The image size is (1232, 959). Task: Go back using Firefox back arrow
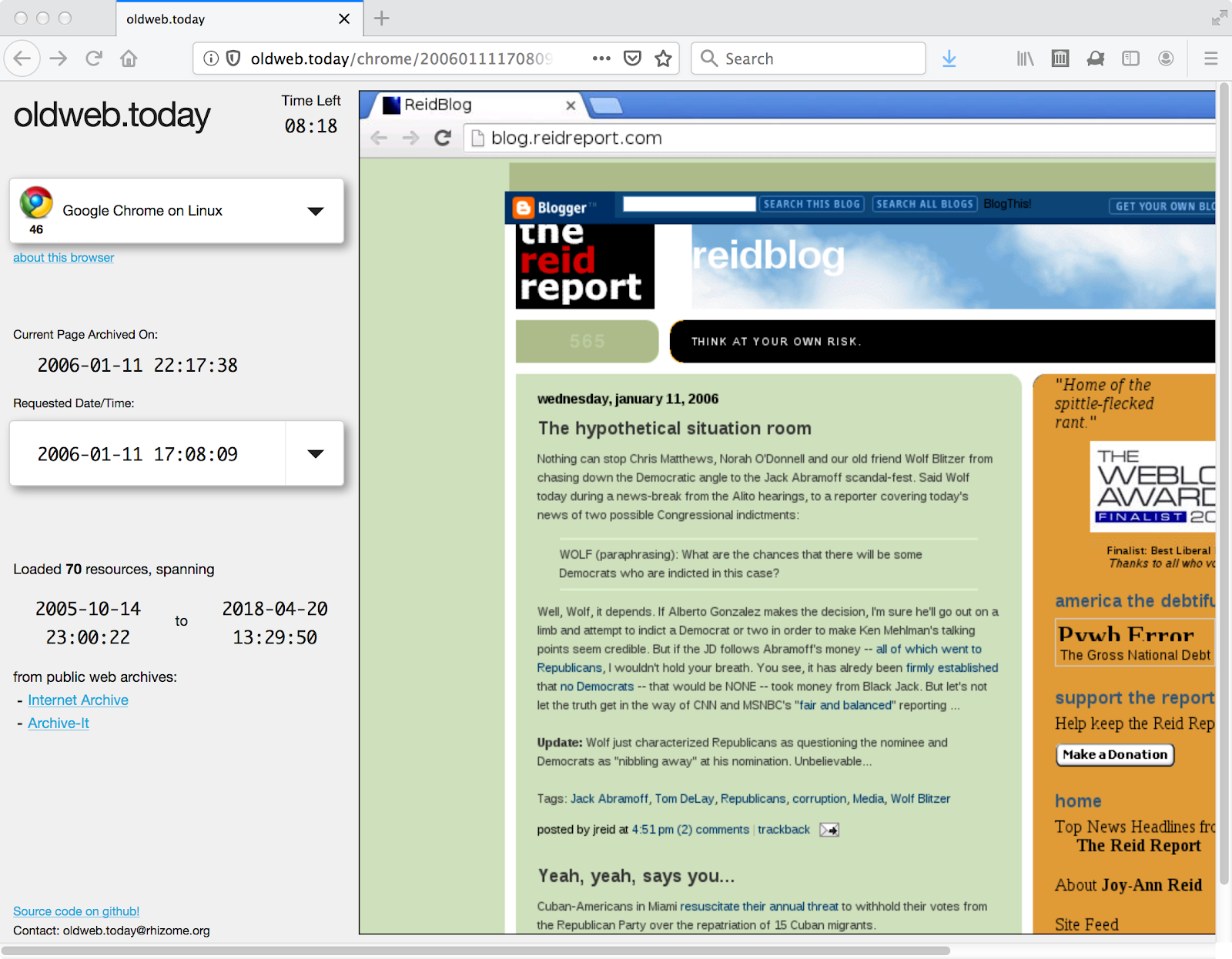(x=22, y=58)
